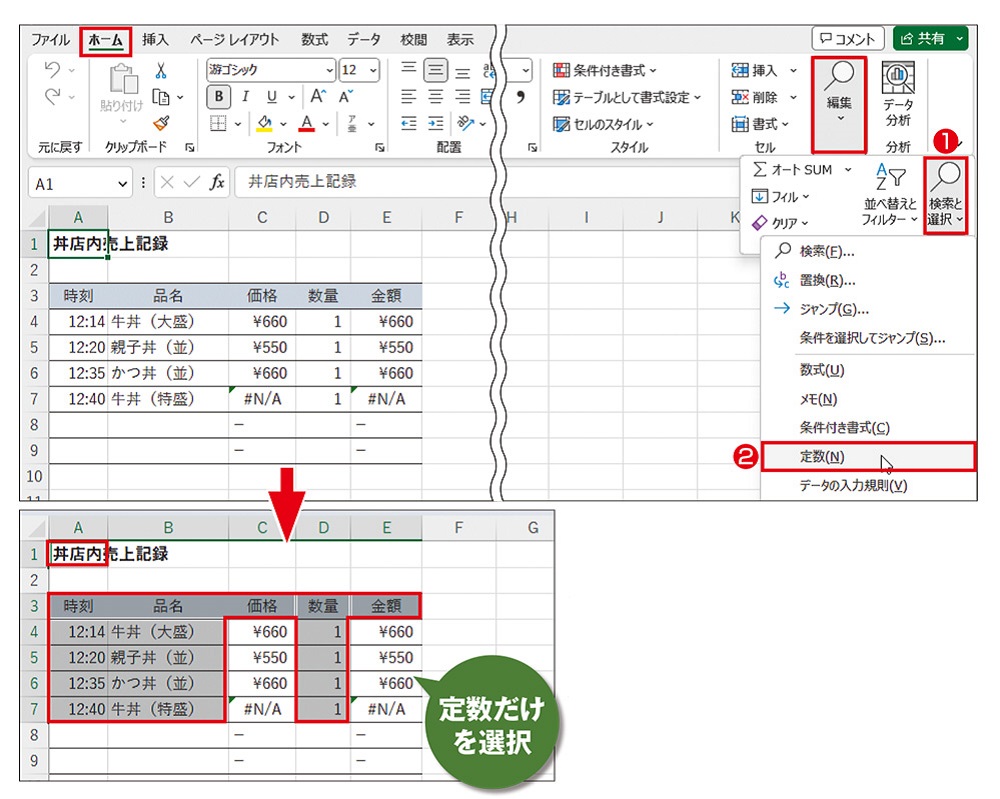Open the フィル dropdown arrow
The image size is (1000, 799).
806,197
